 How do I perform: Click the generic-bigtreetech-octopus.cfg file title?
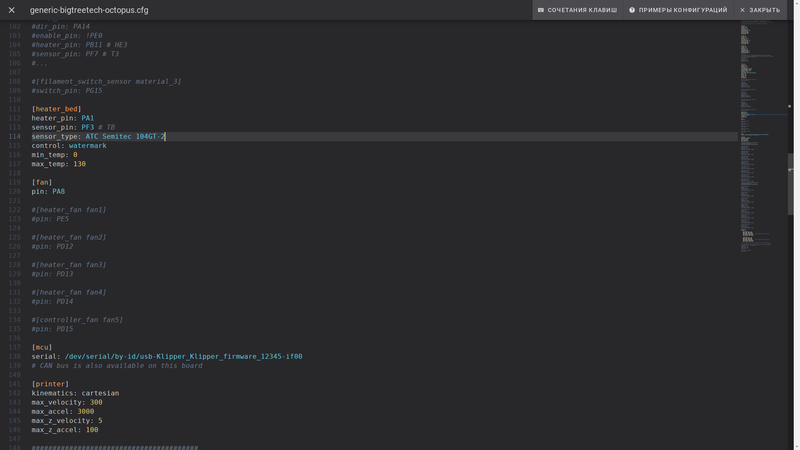coord(87,10)
